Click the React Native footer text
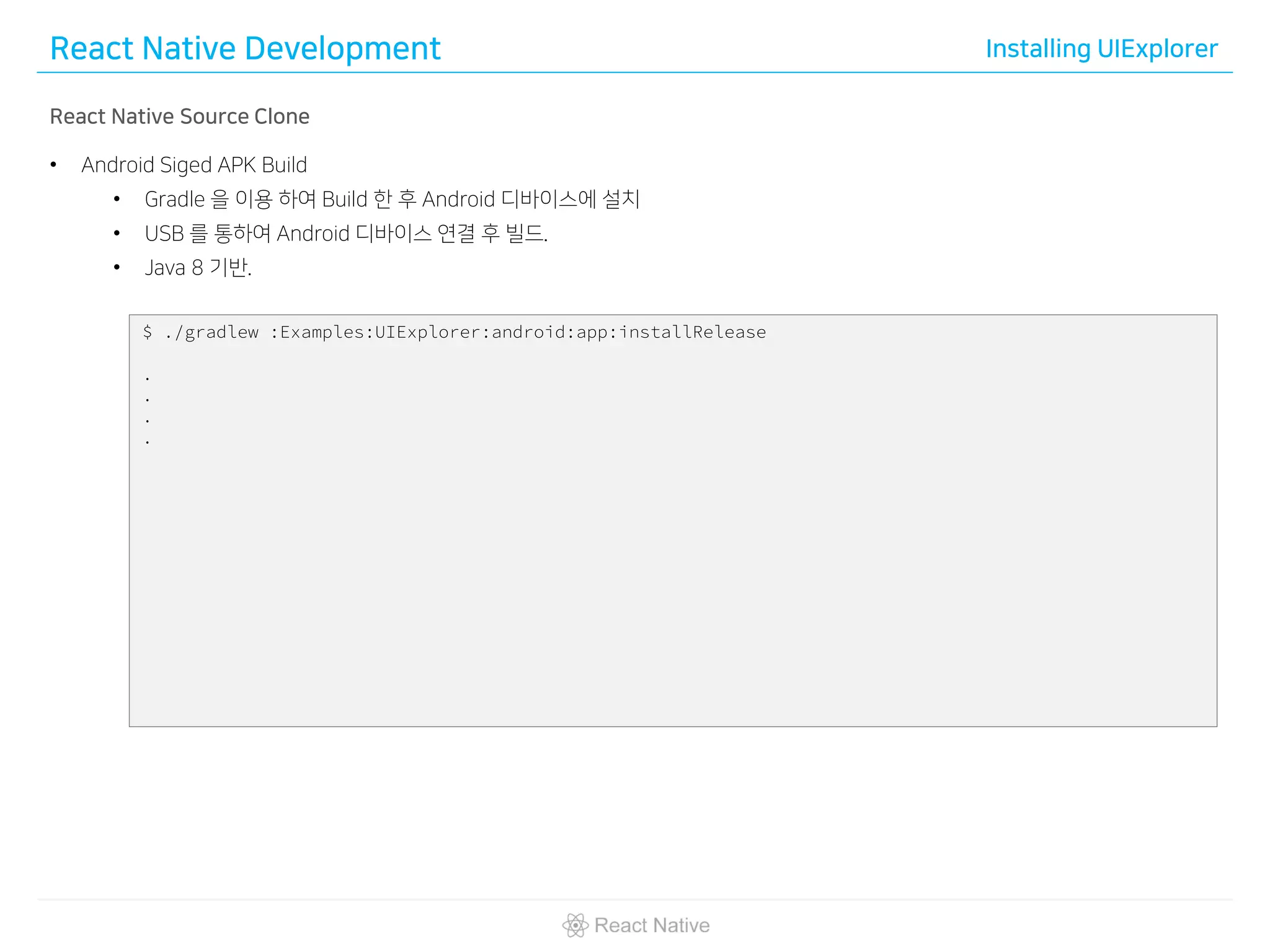 (x=652, y=925)
